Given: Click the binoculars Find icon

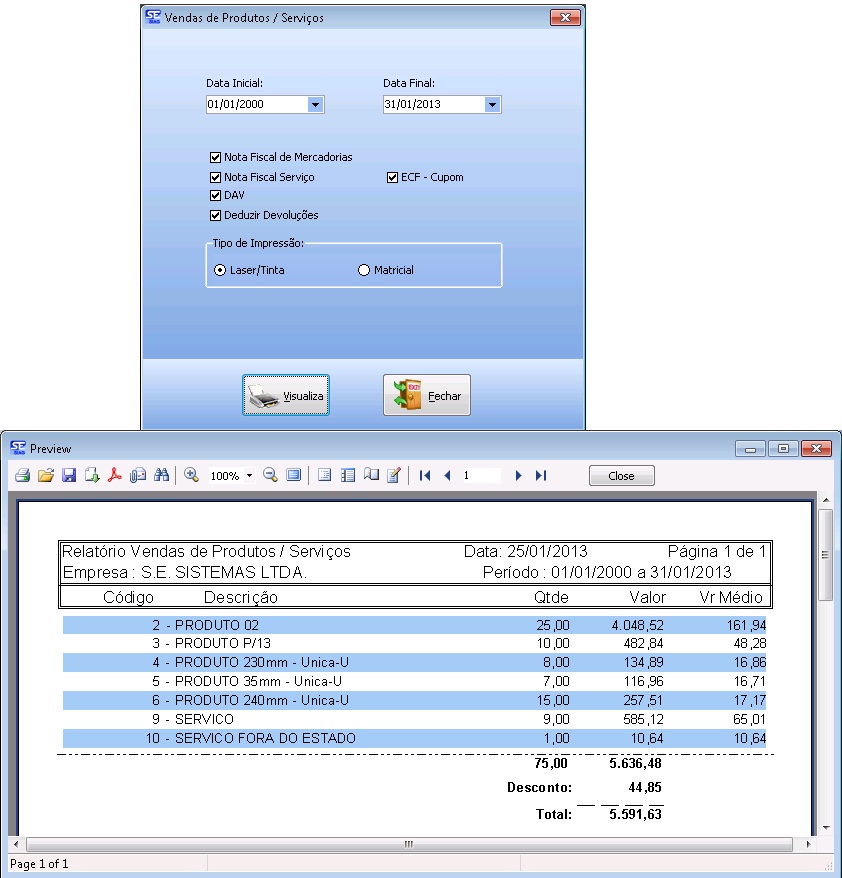Looking at the screenshot, I should click(162, 476).
